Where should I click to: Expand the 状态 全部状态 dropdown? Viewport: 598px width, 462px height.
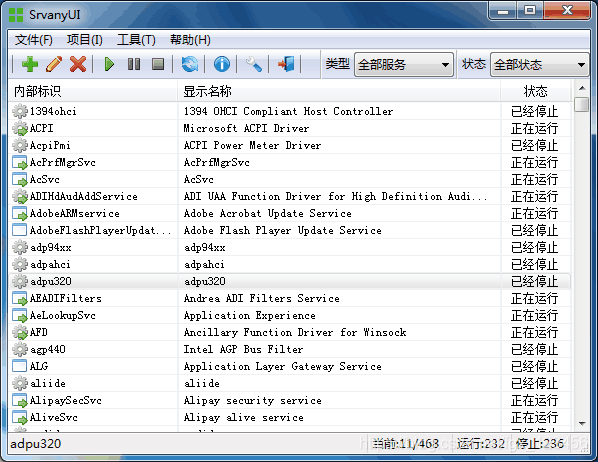tap(540, 64)
